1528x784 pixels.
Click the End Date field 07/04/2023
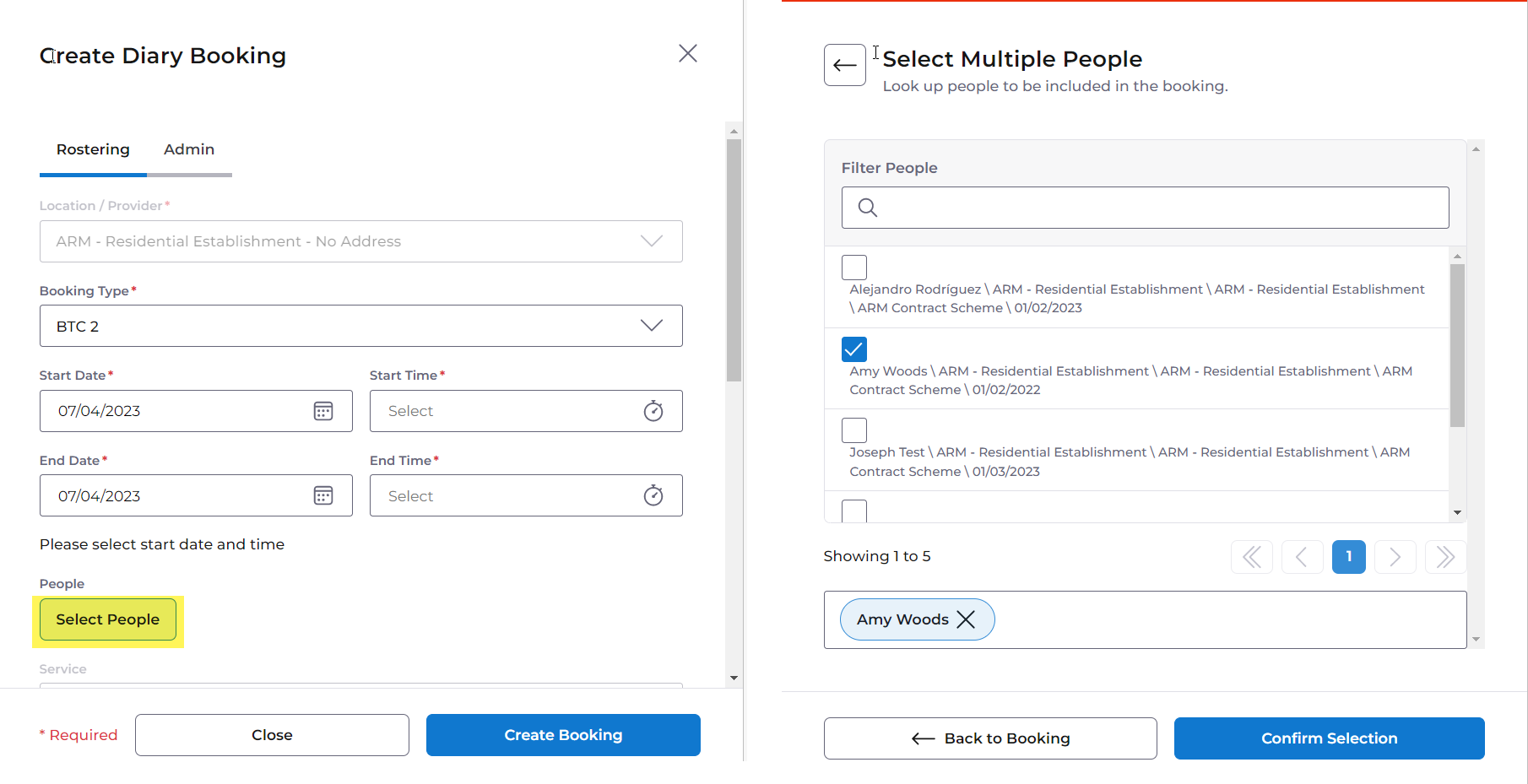(x=196, y=495)
